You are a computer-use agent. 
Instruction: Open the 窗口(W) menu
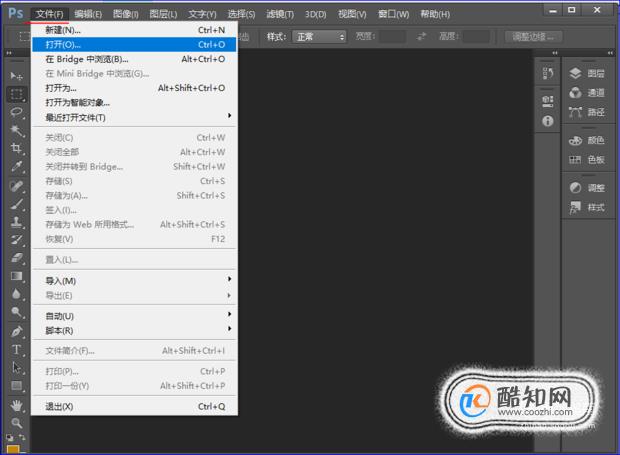pyautogui.click(x=393, y=14)
